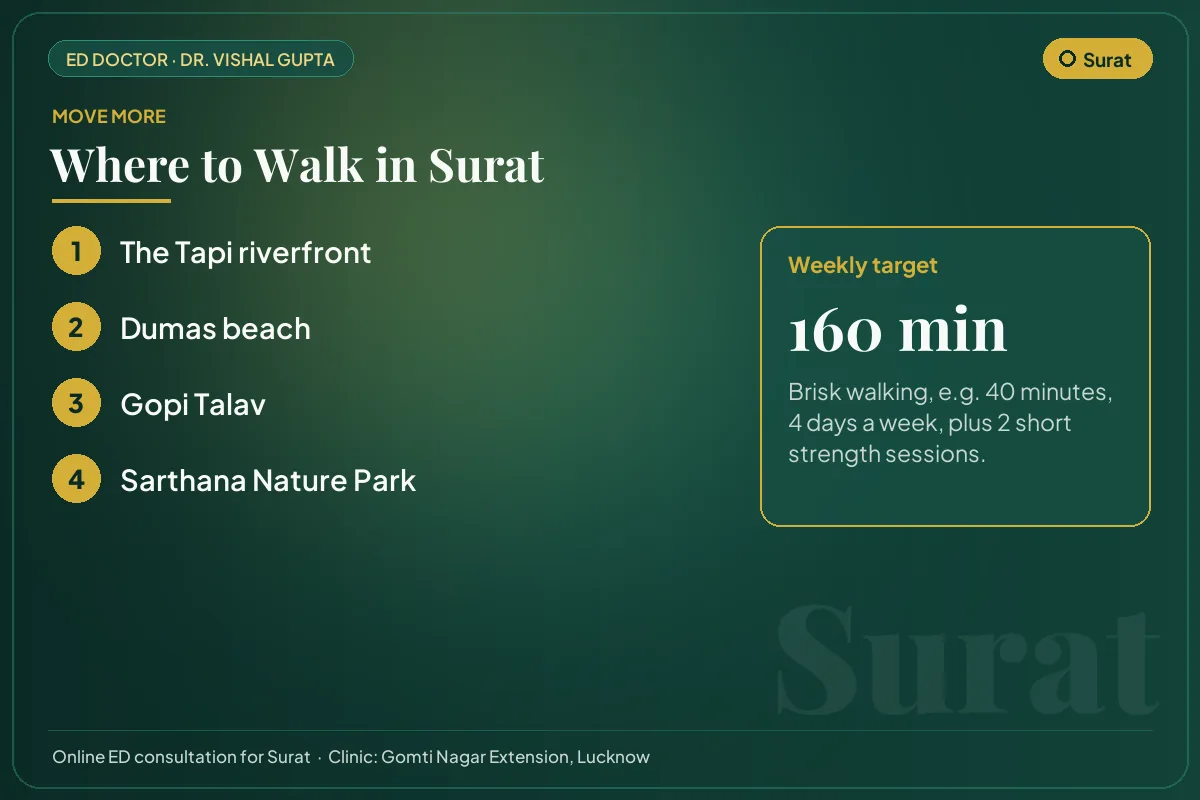Image resolution: width=1200 pixels, height=800 pixels.
Task: Click the number 3 circle badge
Action: 76,403
